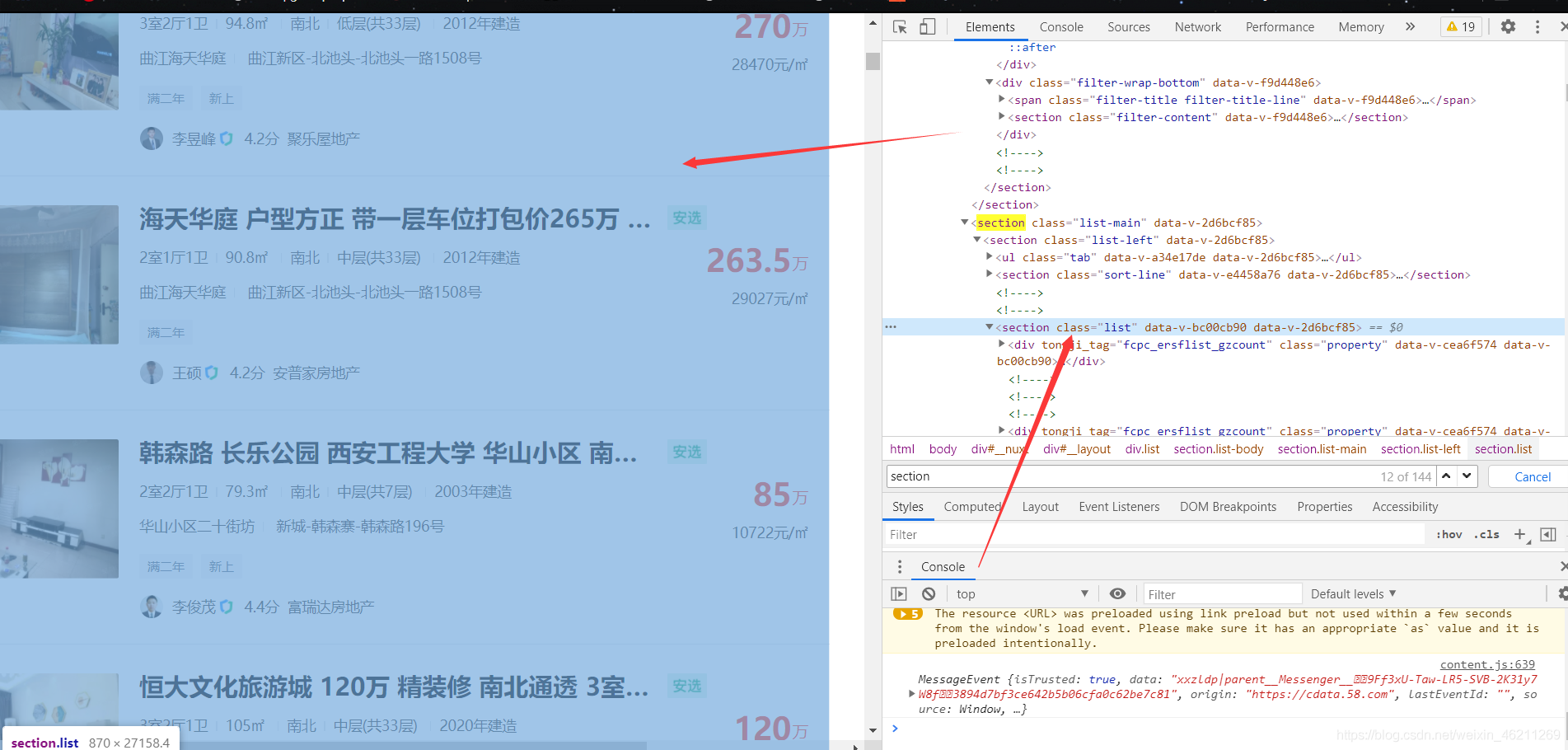Image resolution: width=1568 pixels, height=750 pixels.
Task: Create a live expression with eye icon
Action: [1117, 594]
